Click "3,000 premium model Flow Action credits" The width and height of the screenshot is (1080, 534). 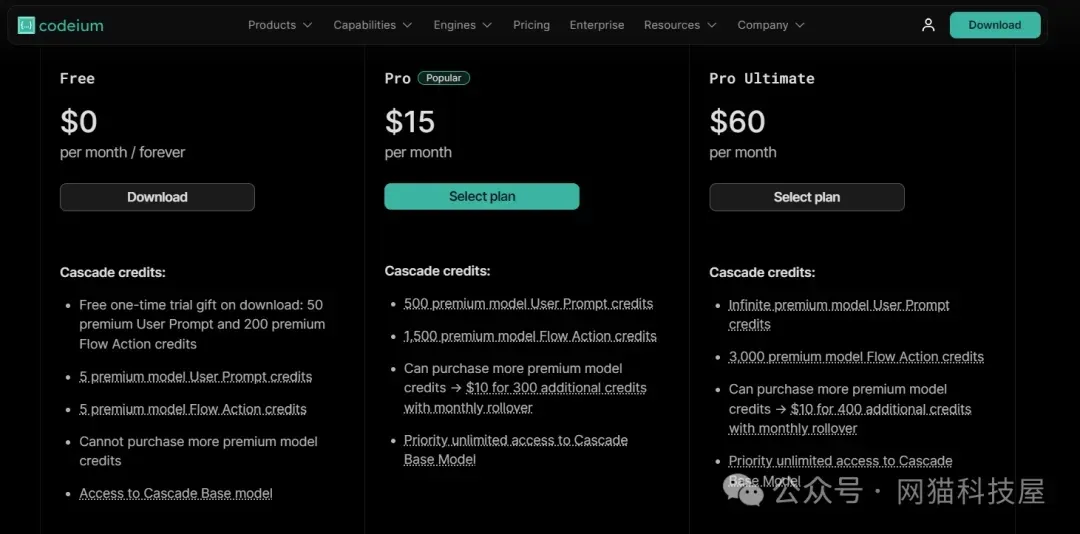click(856, 357)
